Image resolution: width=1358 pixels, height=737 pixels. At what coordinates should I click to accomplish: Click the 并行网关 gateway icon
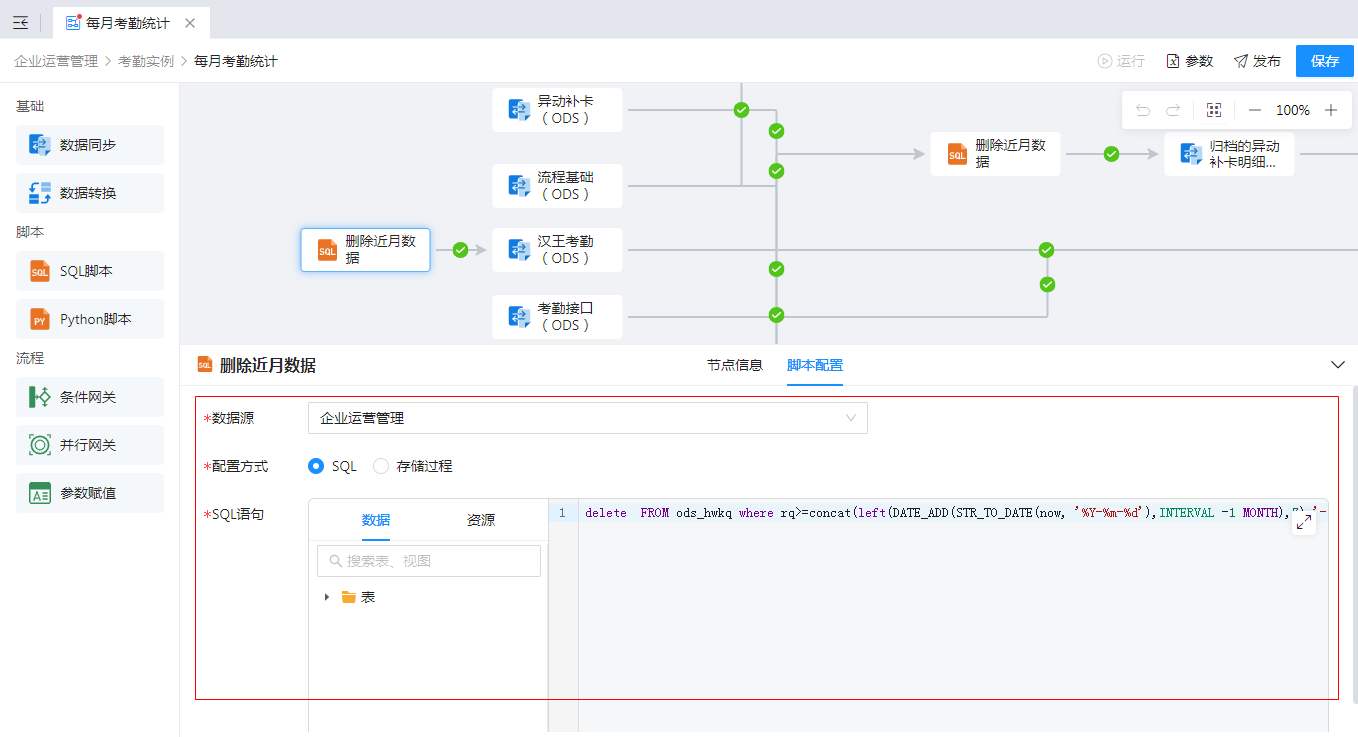pyautogui.click(x=40, y=445)
